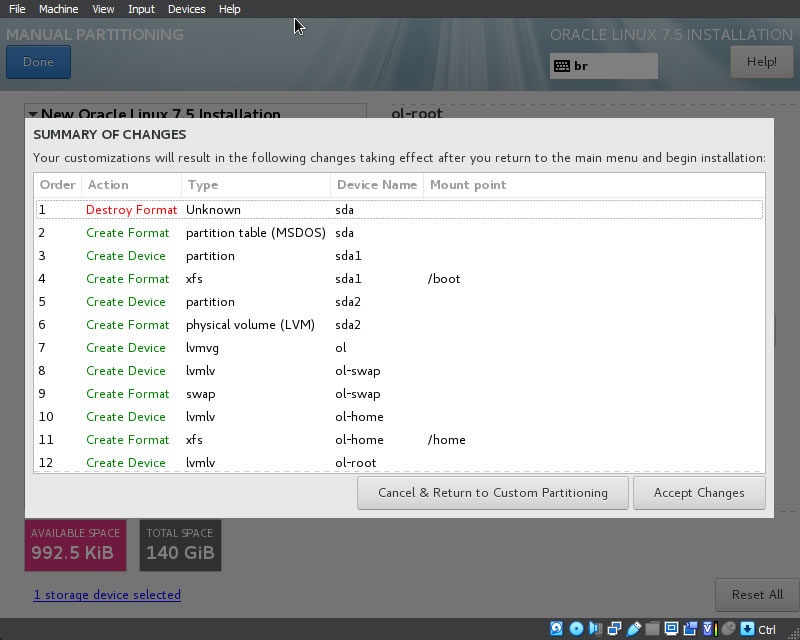This screenshot has height=640, width=800.
Task: Click the Total Space 140 GiB box
Action: point(181,545)
